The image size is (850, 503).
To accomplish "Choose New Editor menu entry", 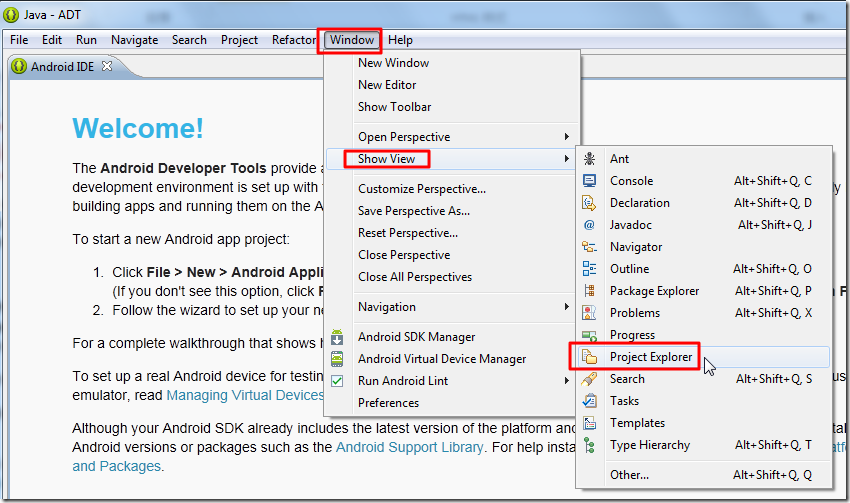I will coord(387,85).
